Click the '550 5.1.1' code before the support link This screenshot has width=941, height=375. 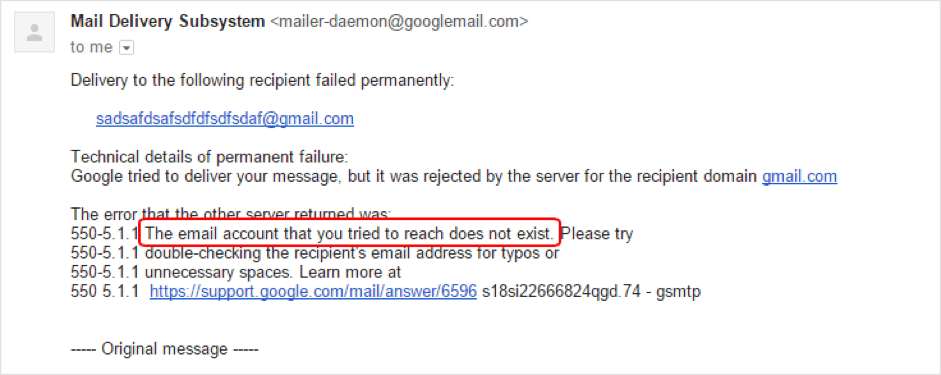point(105,292)
